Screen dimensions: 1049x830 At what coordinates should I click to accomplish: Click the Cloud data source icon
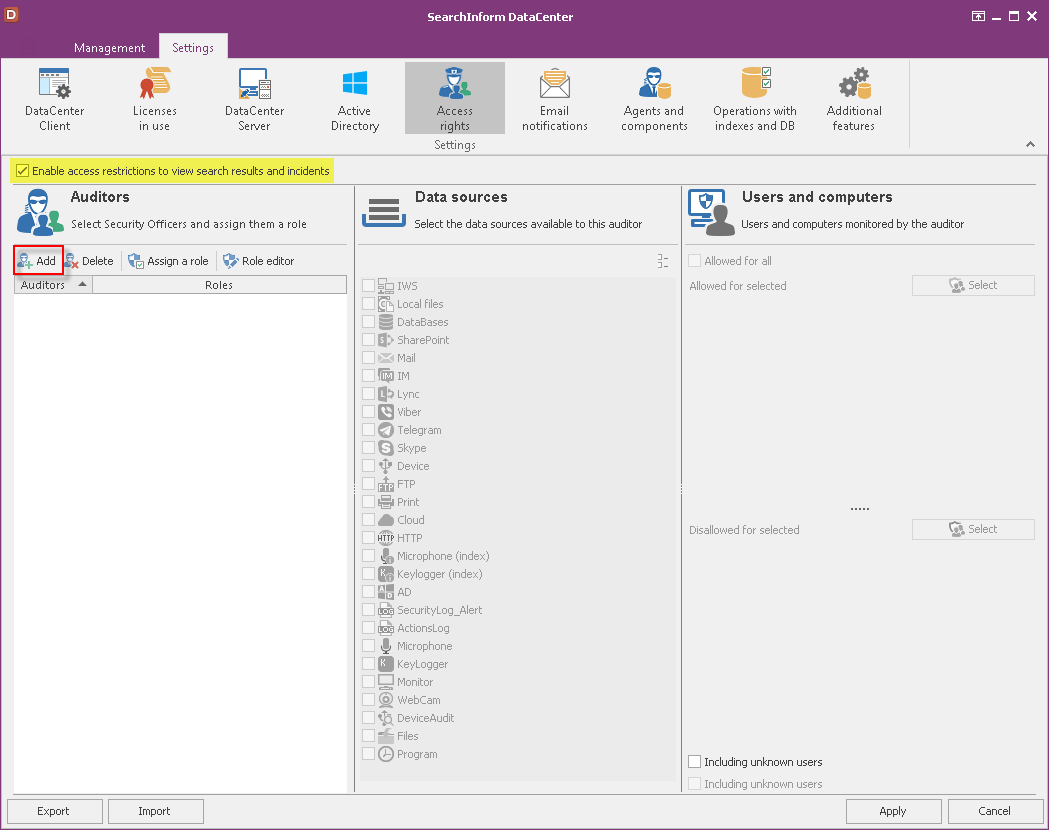coord(386,520)
